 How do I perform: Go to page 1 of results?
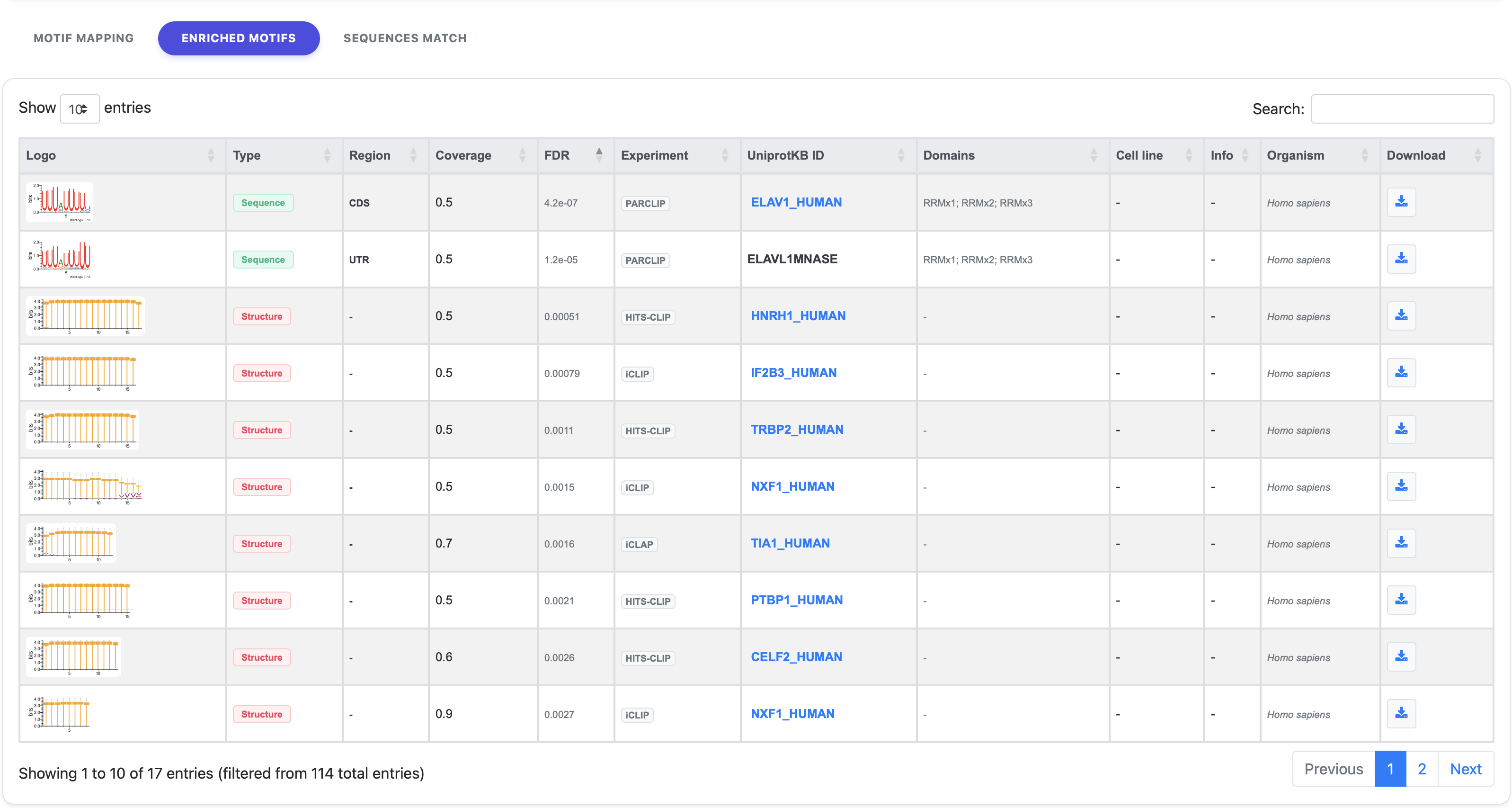point(1390,769)
